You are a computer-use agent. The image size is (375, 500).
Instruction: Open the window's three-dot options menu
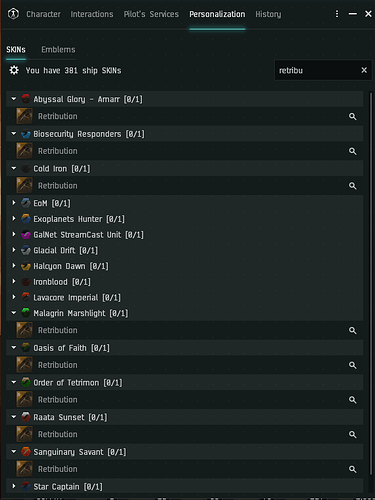pos(337,14)
